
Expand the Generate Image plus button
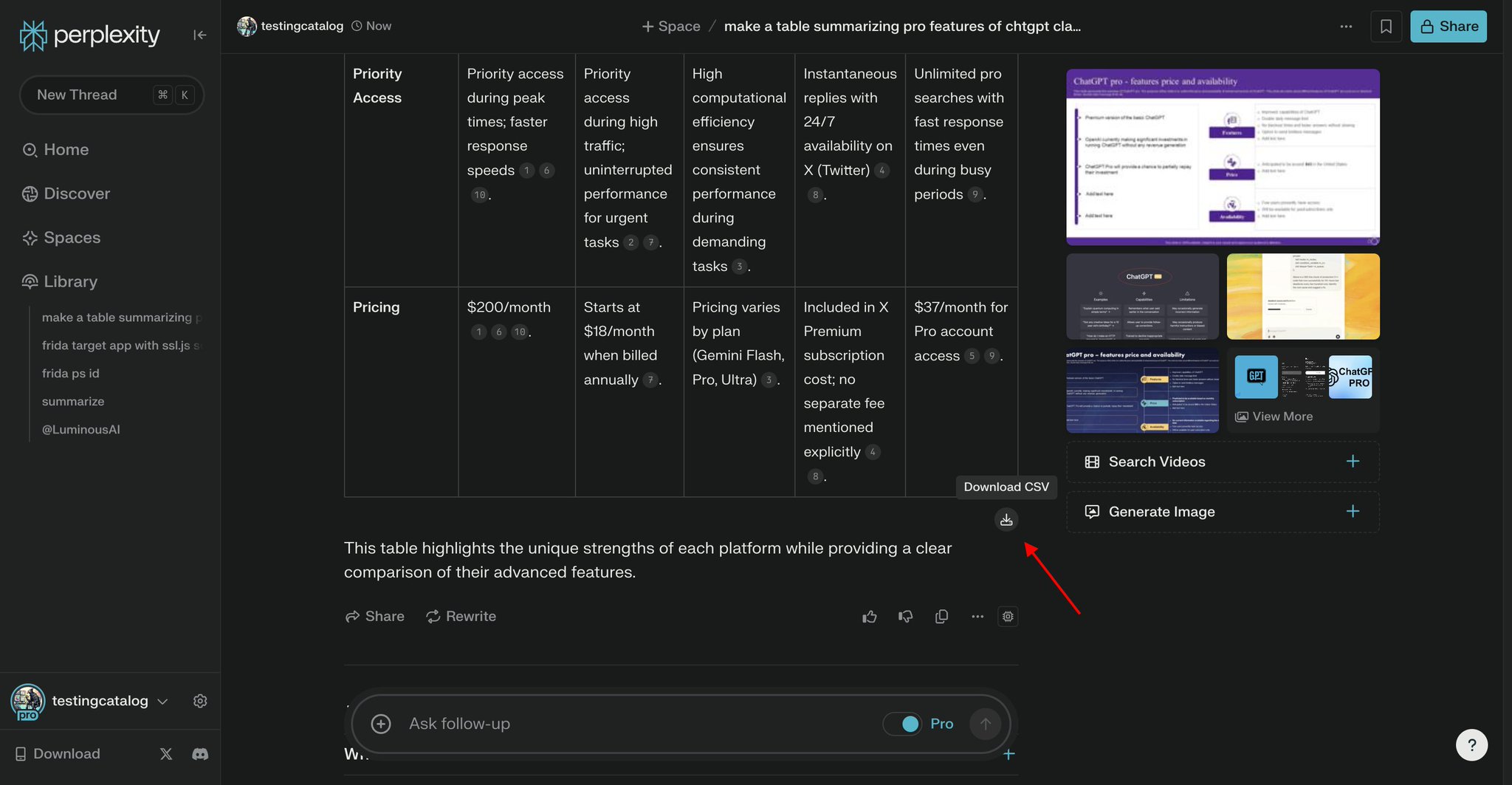1353,511
